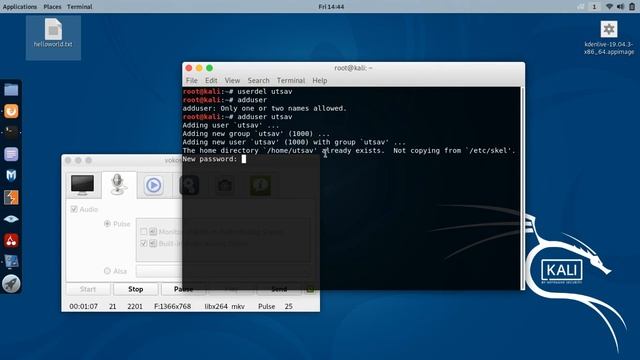Open the Applications menu in top bar
Image resolution: width=640 pixels, height=360 pixels.
(x=20, y=7)
